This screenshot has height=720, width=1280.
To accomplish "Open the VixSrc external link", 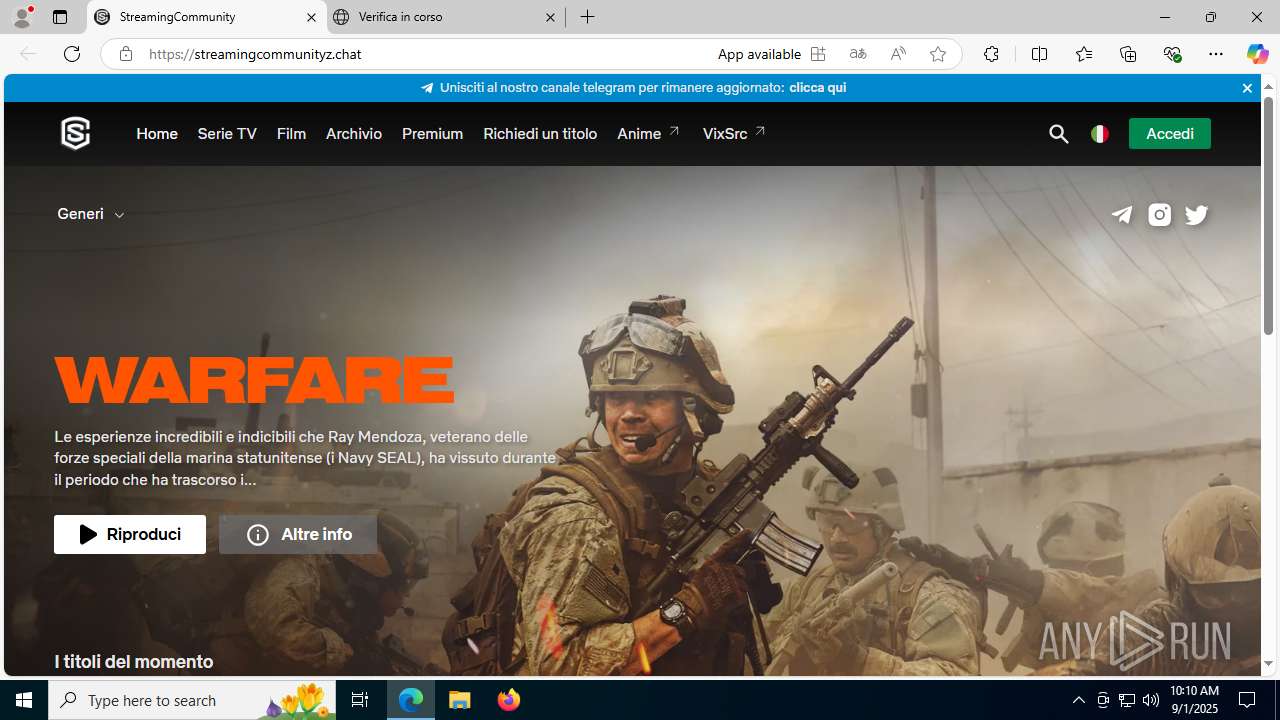I will pyautogui.click(x=734, y=134).
